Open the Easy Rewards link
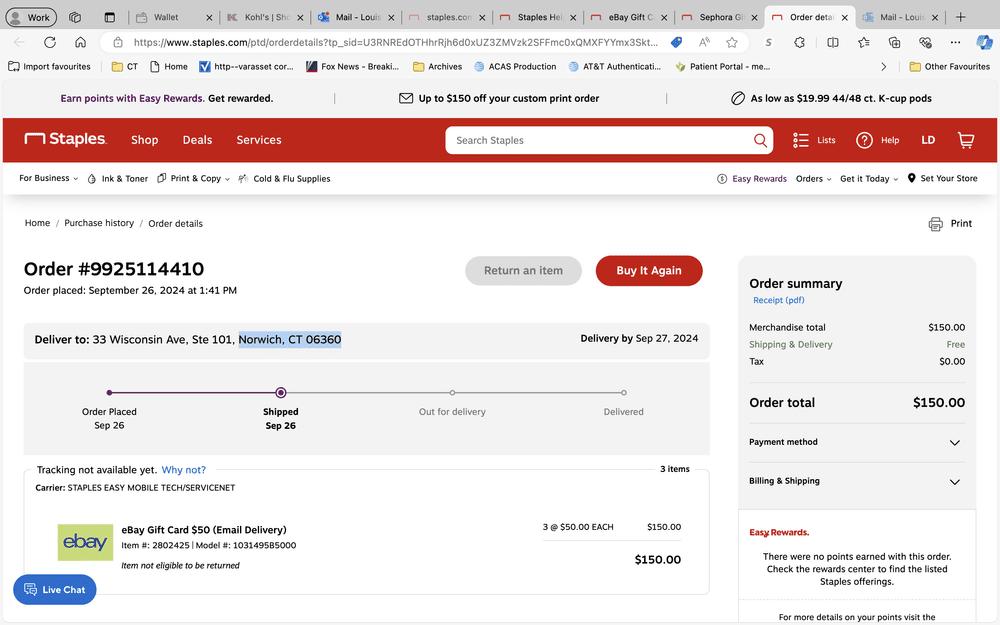This screenshot has width=1000, height=625. point(752,179)
